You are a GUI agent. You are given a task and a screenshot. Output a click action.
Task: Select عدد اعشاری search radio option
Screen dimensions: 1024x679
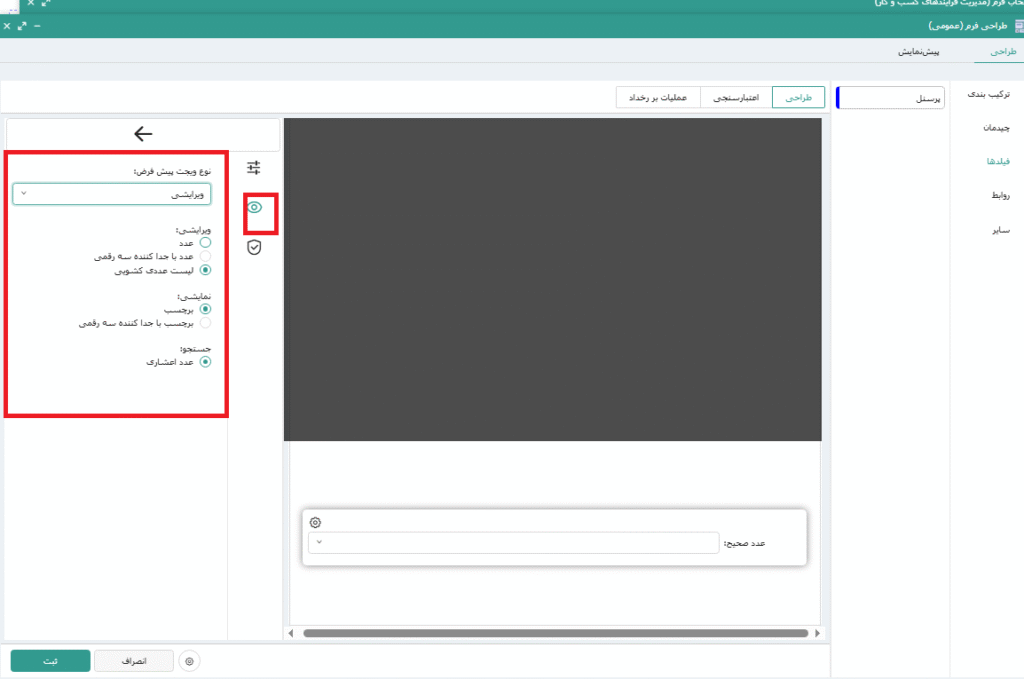coord(206,362)
